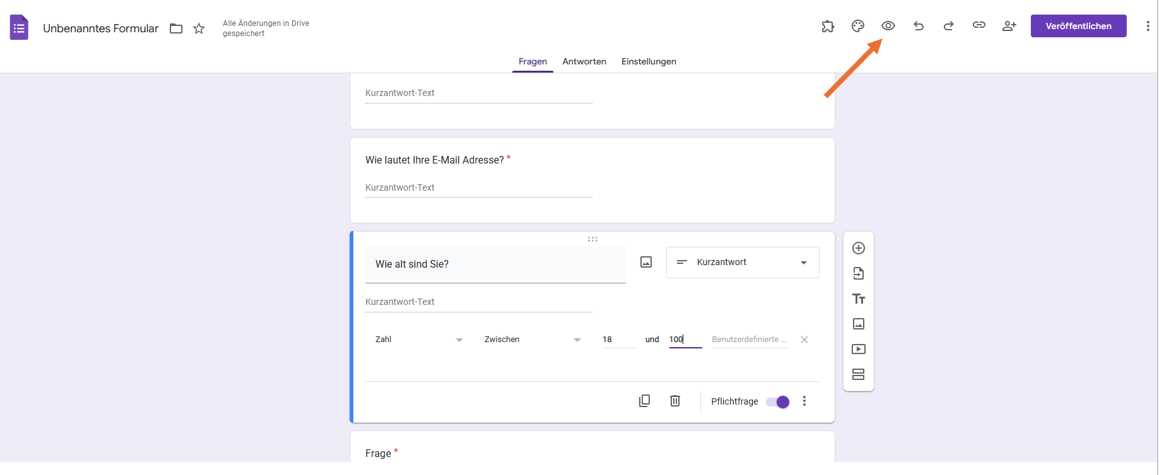Add title and description block
Viewport: 1159px width, 475px height.
[x=858, y=299]
